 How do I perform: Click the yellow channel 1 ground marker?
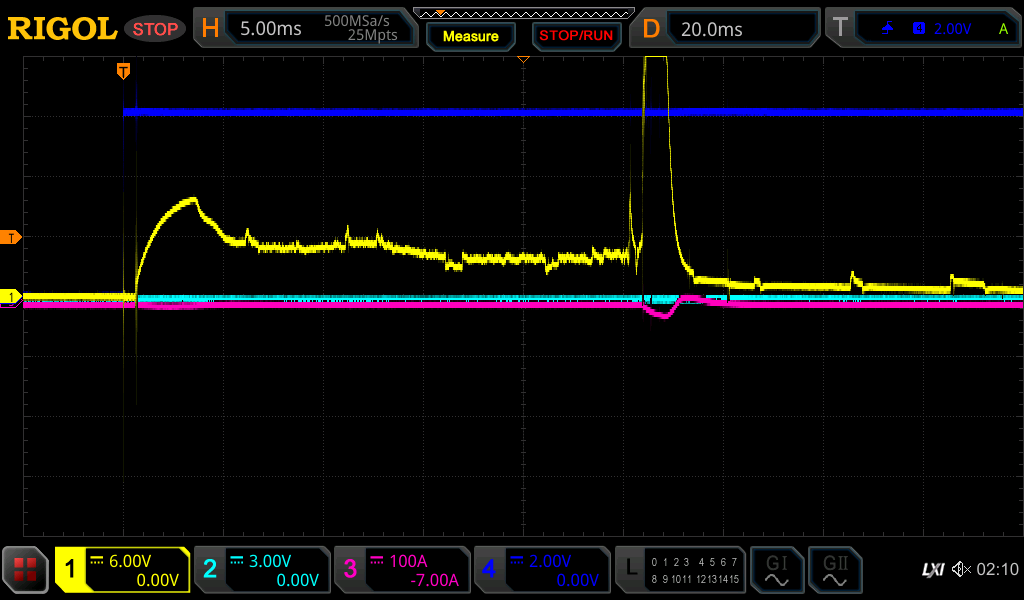(11, 297)
